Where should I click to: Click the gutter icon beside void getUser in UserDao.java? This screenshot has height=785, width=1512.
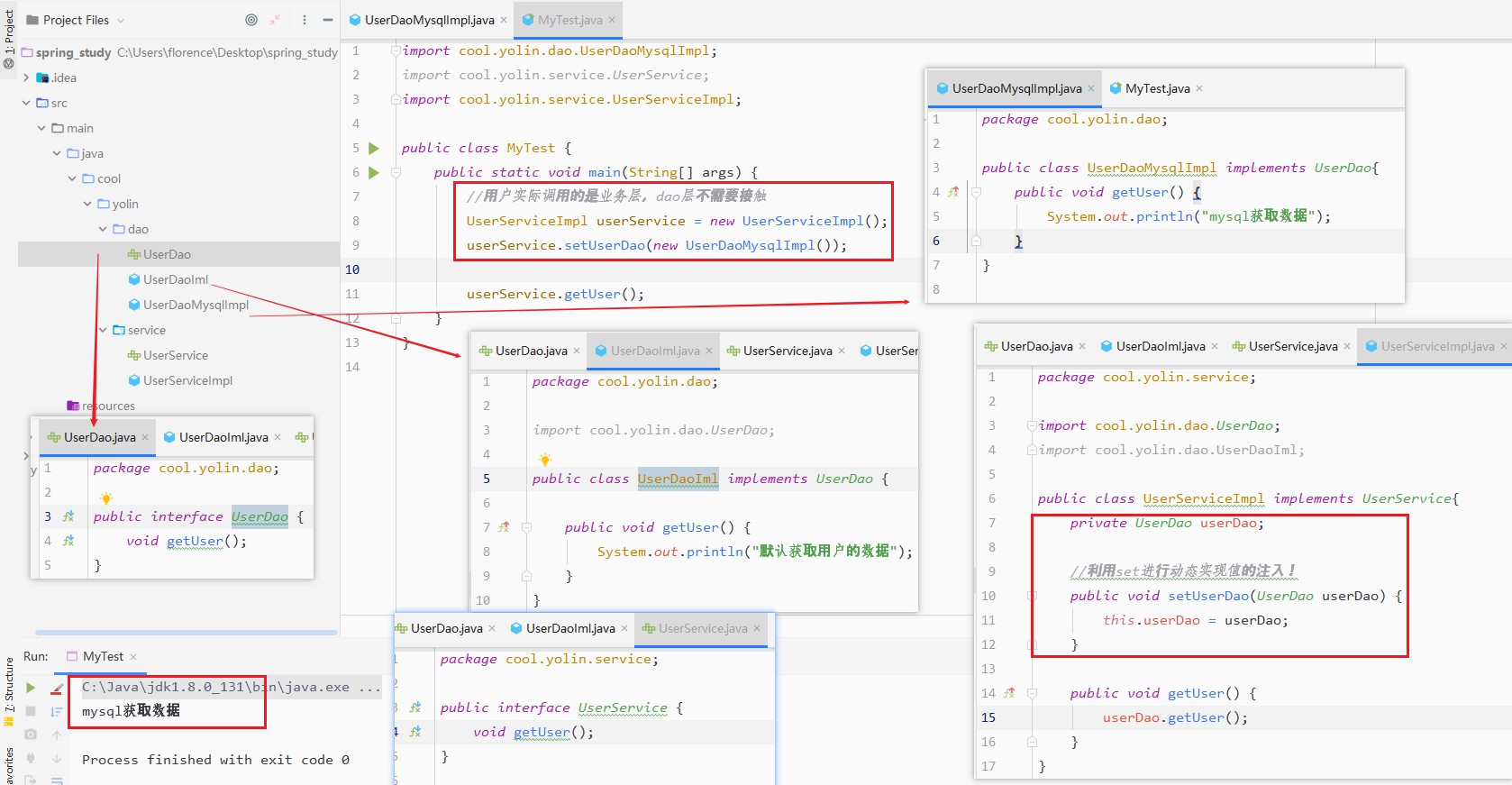click(68, 541)
